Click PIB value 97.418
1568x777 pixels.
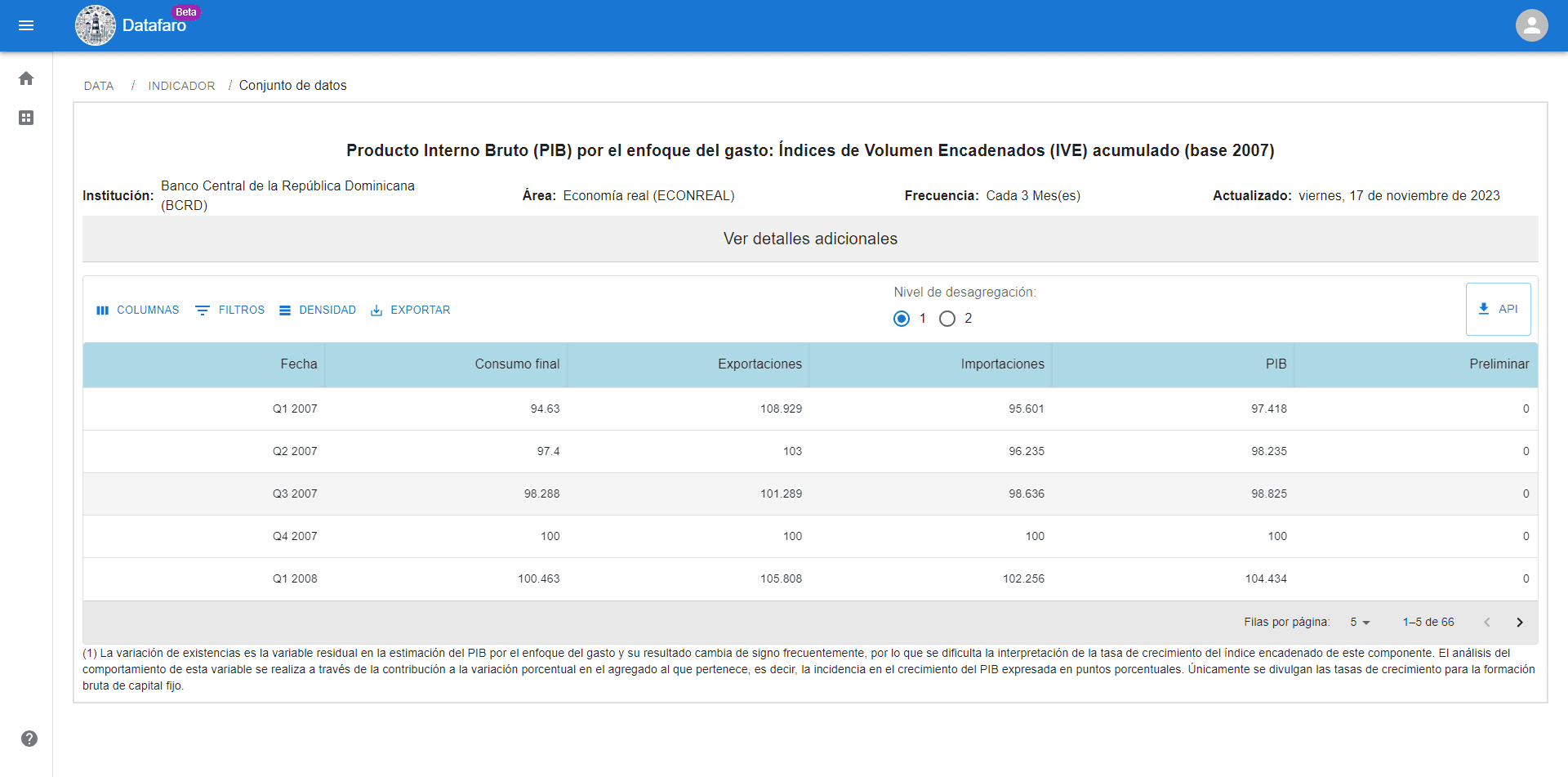click(1269, 409)
